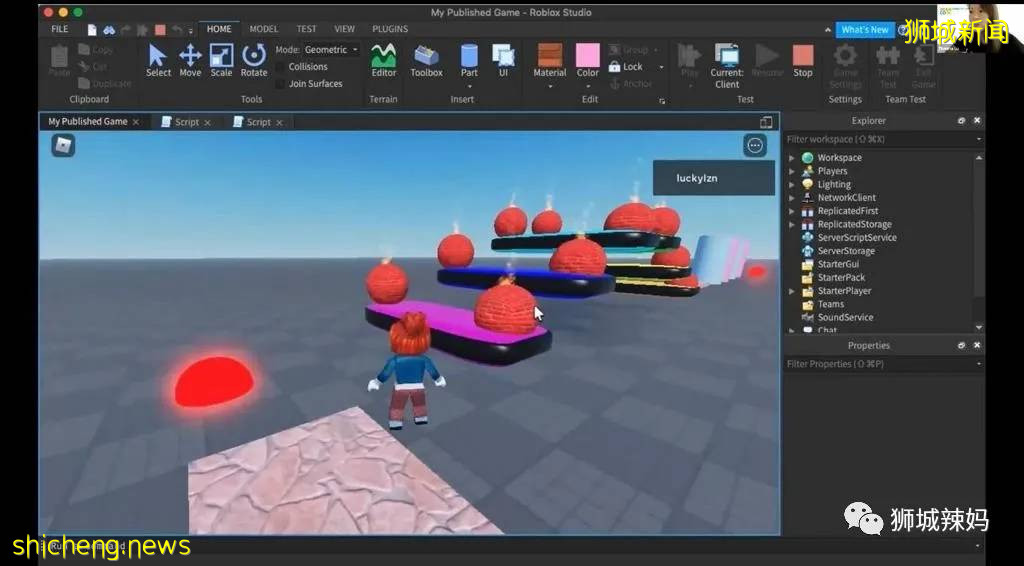Enable the Collisions checkbox

(281, 67)
